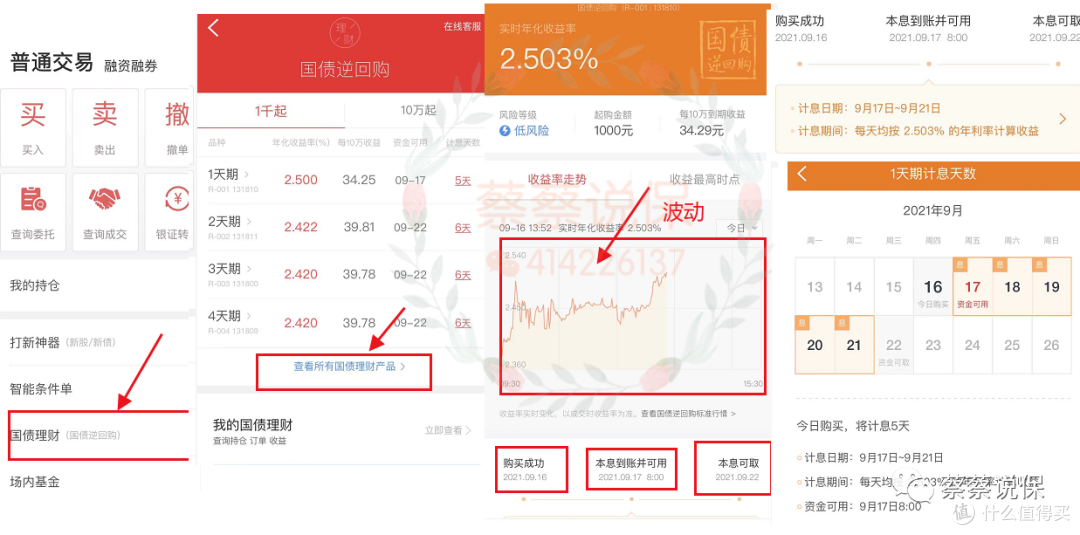Open 查看国债逆回购标准行情 link
The image size is (1080, 535).
point(688,414)
